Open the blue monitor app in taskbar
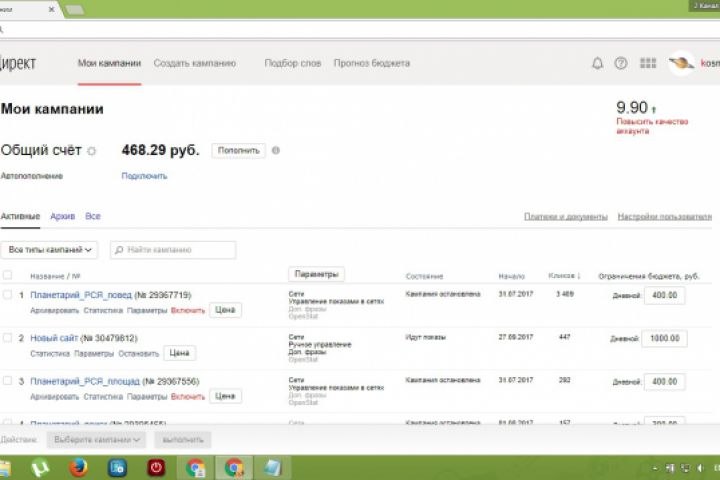Image resolution: width=720 pixels, height=480 pixels. click(118, 468)
